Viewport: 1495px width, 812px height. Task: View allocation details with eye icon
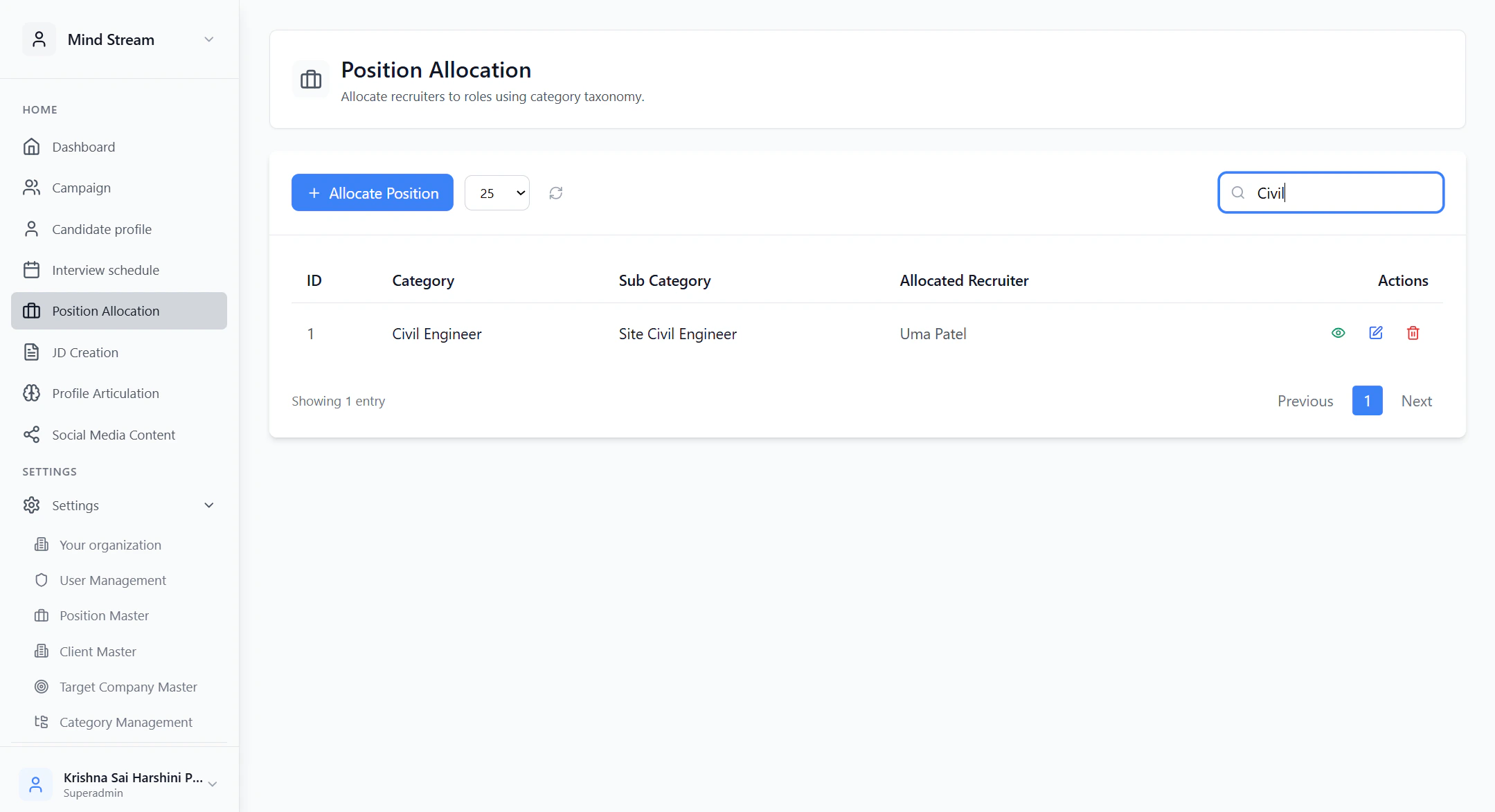(x=1339, y=333)
